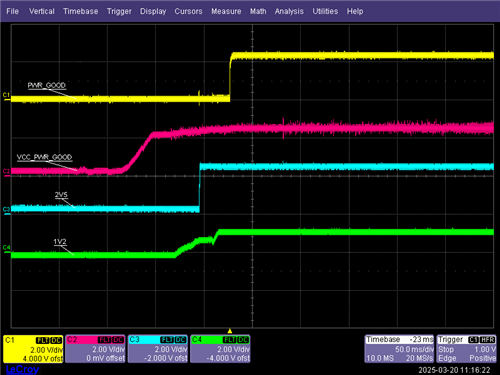This screenshot has width=500, height=375.
Task: Open the C4 channel descriptor box
Action: 220,349
